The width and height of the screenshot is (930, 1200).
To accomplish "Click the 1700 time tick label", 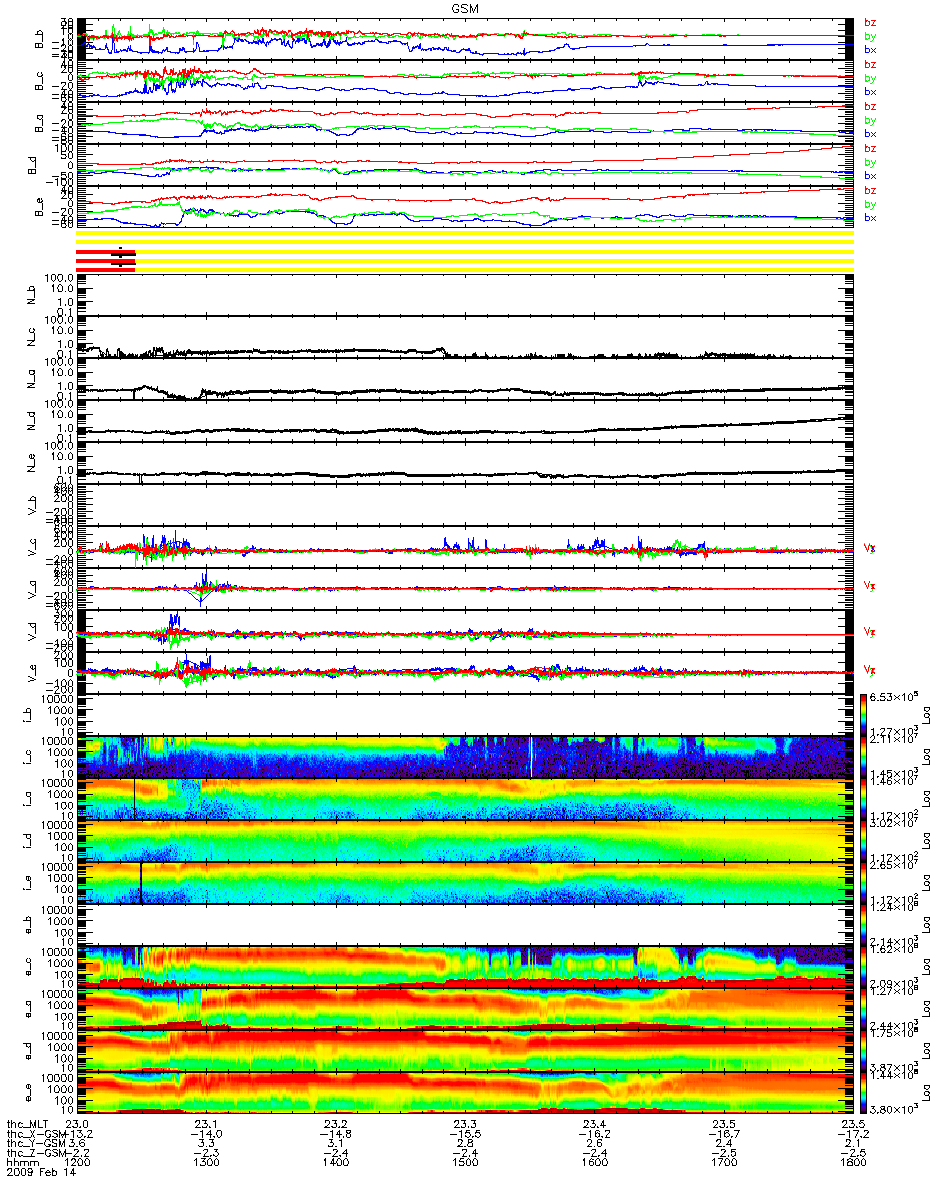I will [723, 1164].
